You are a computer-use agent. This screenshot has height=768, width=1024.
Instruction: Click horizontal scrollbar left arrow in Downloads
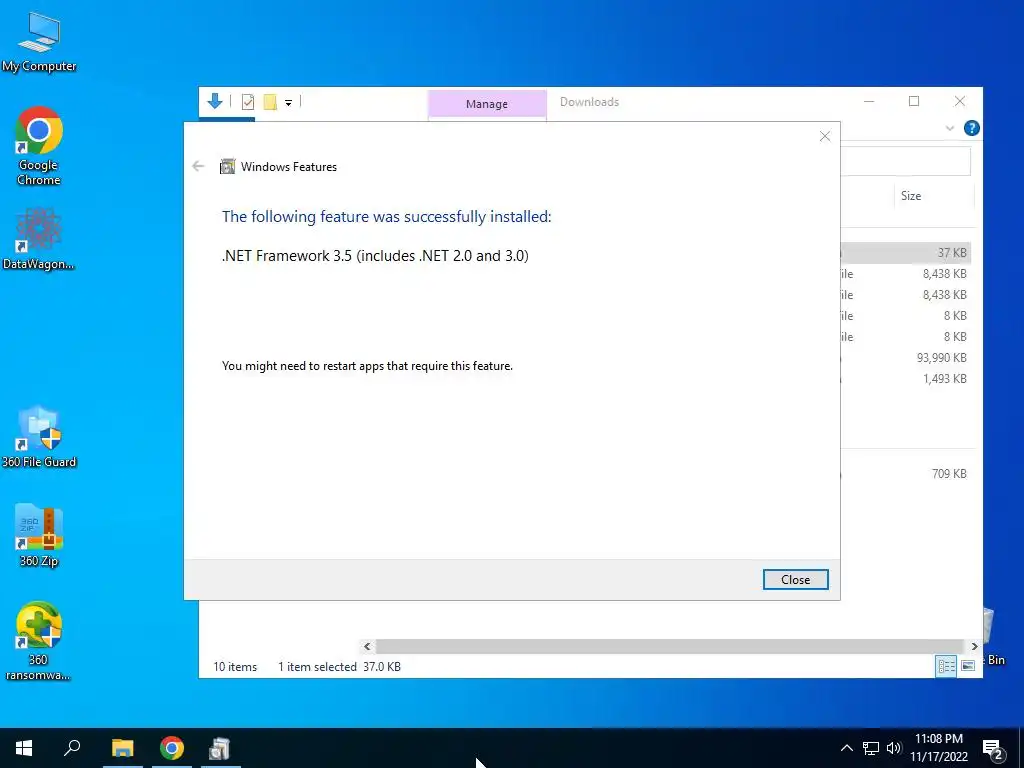click(x=367, y=647)
